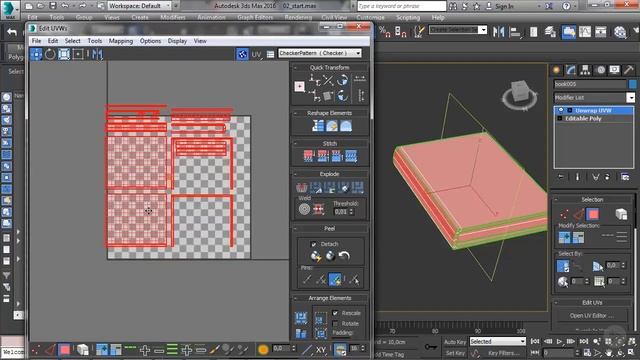Open the Mapping menu in Edit UVWs window
Screen dimensions: 640x360
[x=121, y=41]
